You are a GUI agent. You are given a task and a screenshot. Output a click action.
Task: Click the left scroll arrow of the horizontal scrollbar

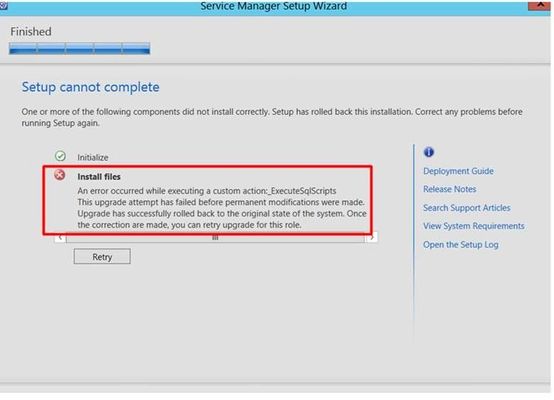pos(60,238)
